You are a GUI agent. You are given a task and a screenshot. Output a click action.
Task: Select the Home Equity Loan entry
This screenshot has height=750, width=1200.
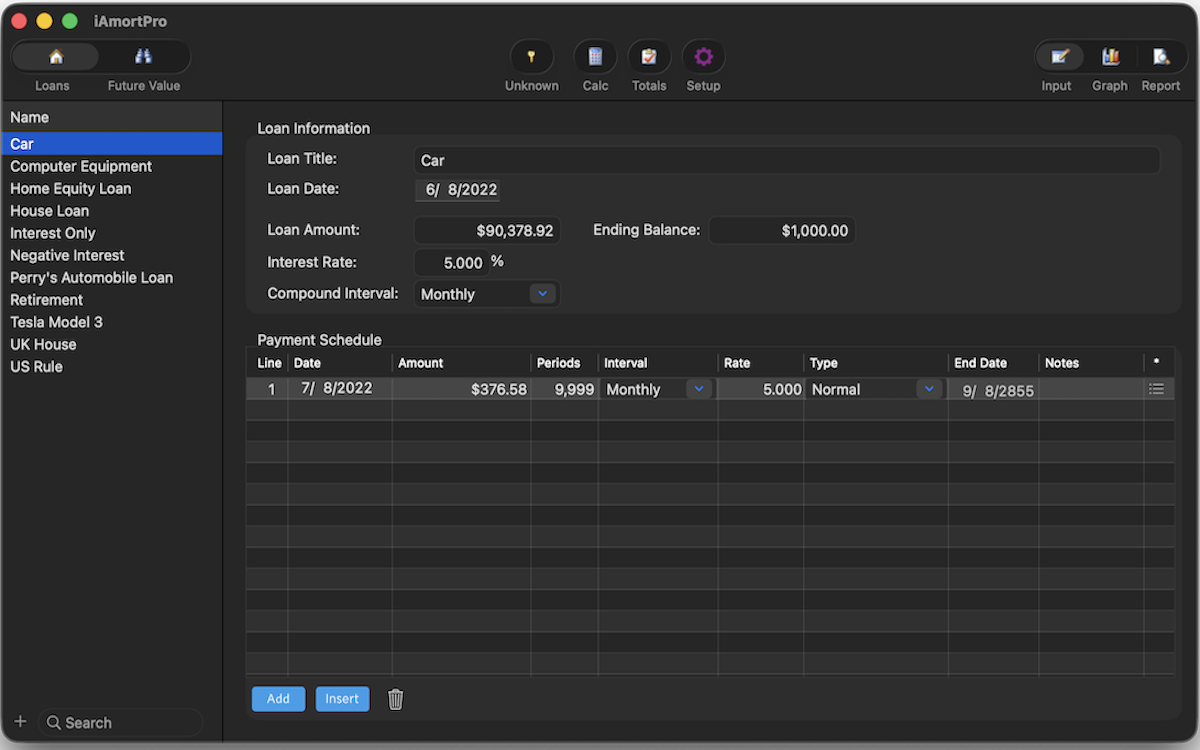(x=71, y=188)
